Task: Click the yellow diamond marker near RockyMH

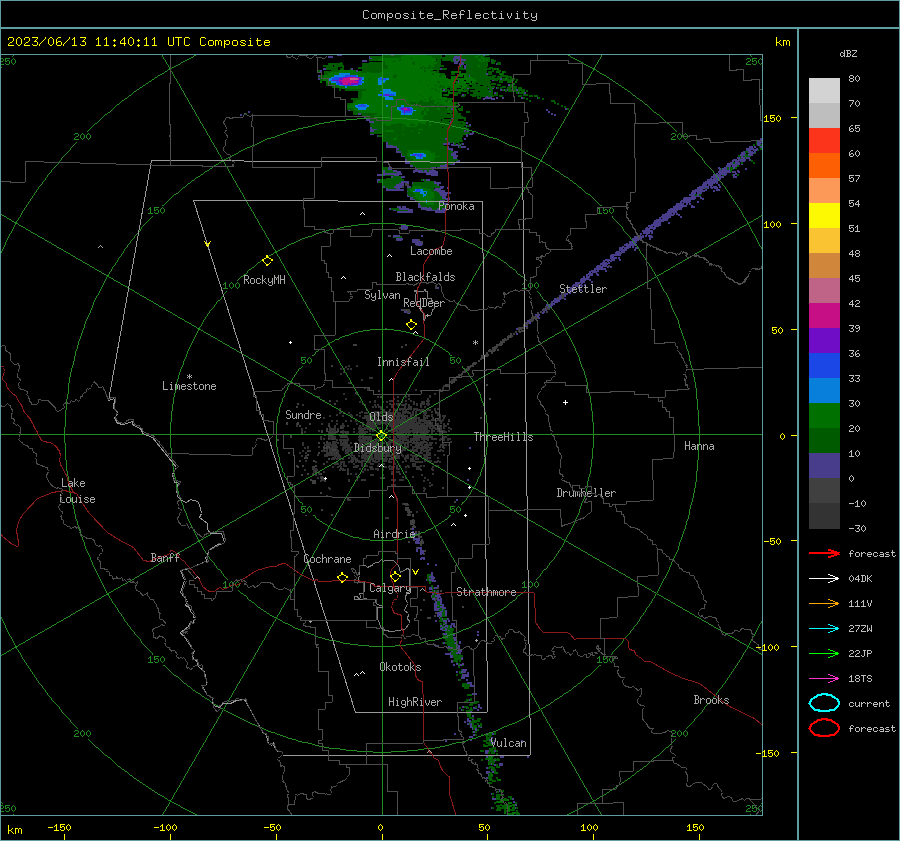Action: point(267,261)
